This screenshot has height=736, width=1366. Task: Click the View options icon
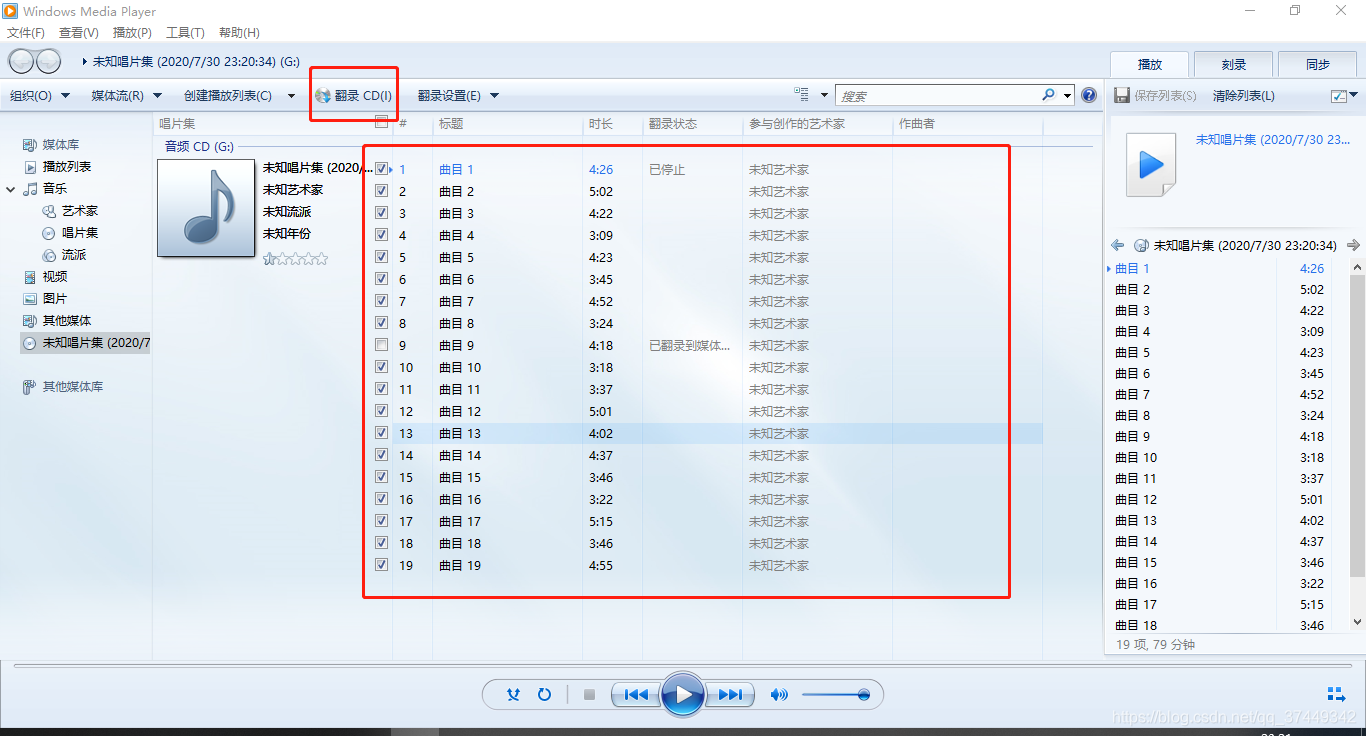[801, 95]
